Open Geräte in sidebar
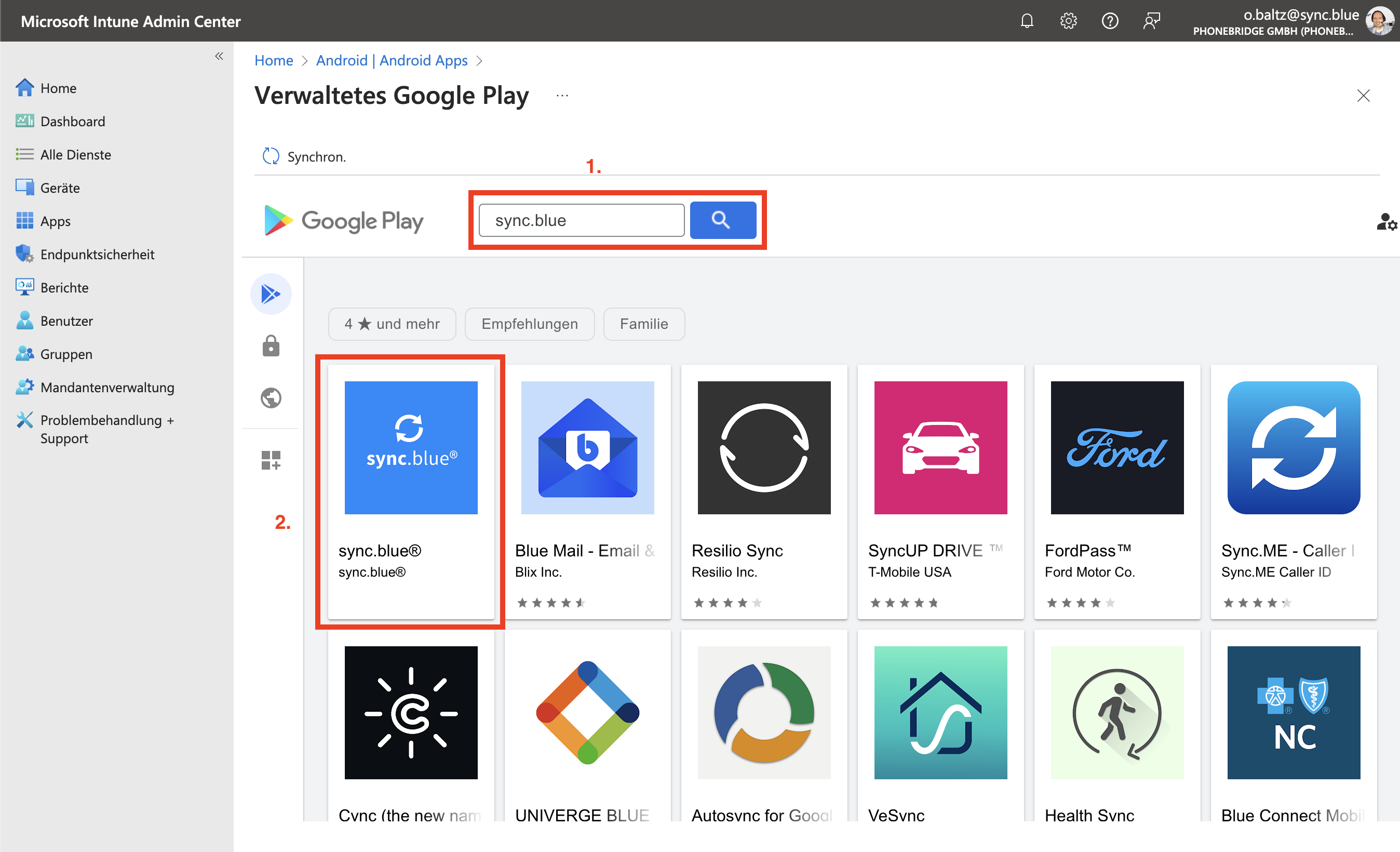 coord(48,188)
